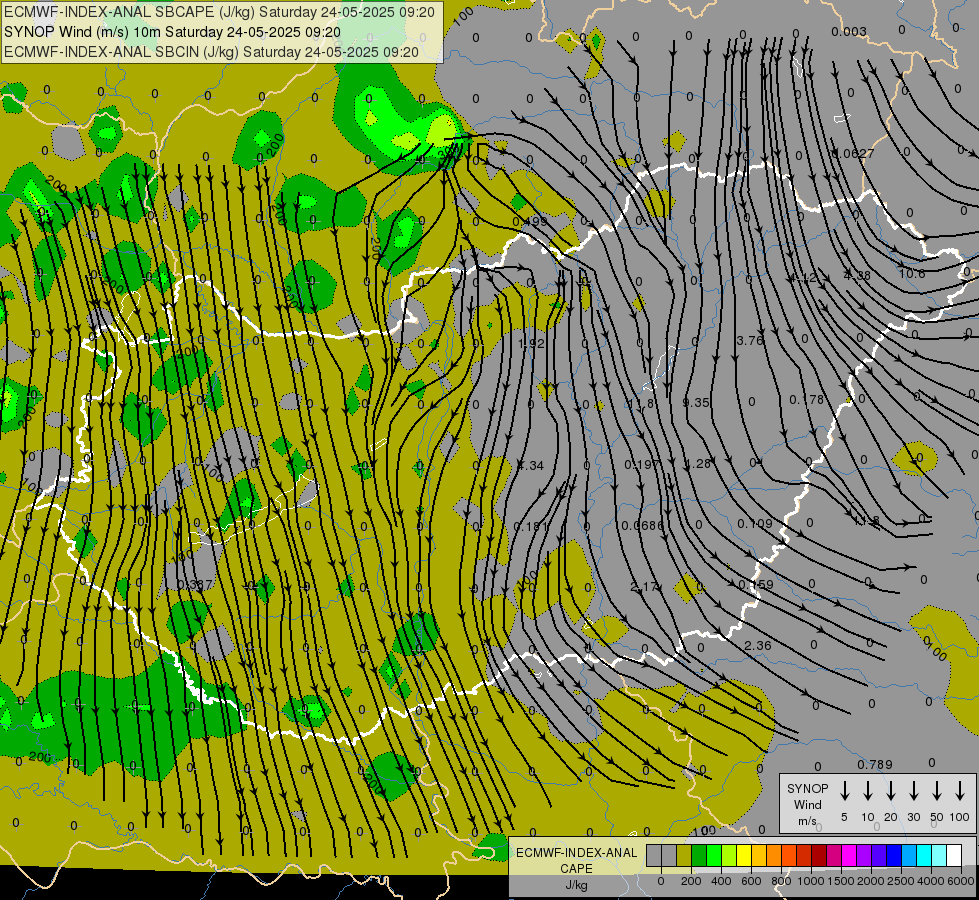Click the 30 m/s wind arrow in legend
This screenshot has width=979, height=900.
pos(913,791)
